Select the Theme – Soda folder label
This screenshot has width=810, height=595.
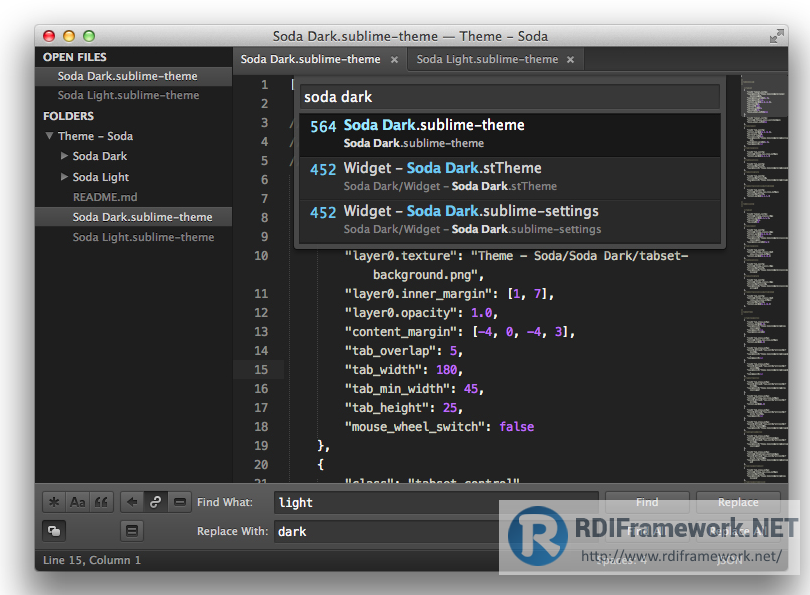pyautogui.click(x=96, y=136)
